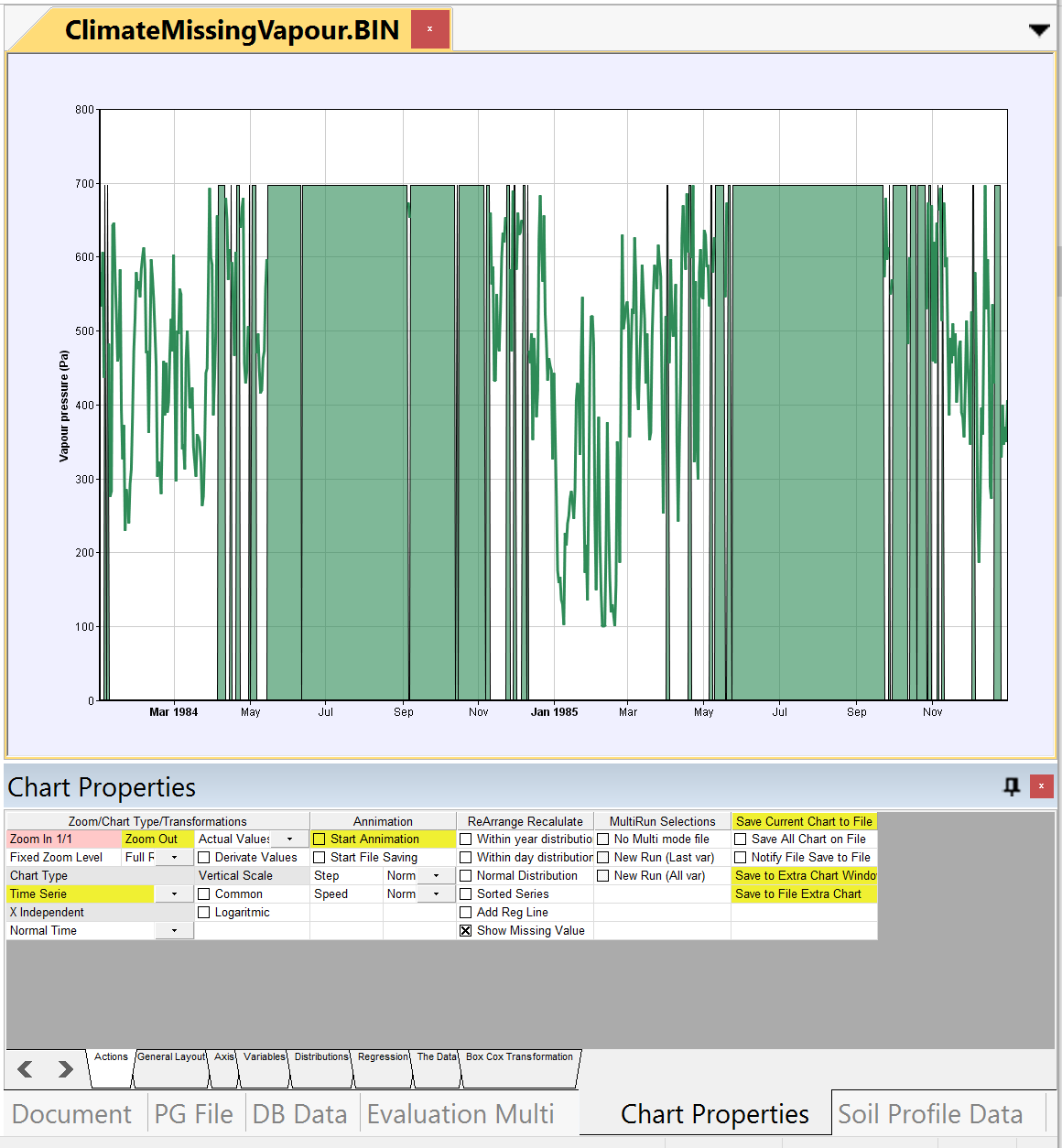Click Save to File Extra Chart
This screenshot has height=1148, width=1062.
804,893
